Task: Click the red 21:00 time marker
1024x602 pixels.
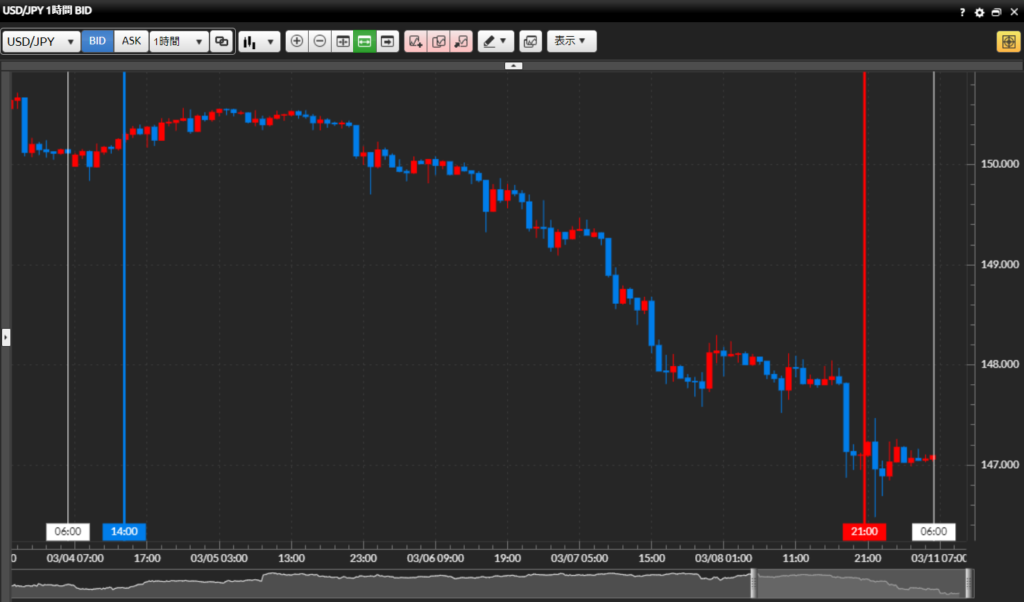Action: (x=865, y=531)
